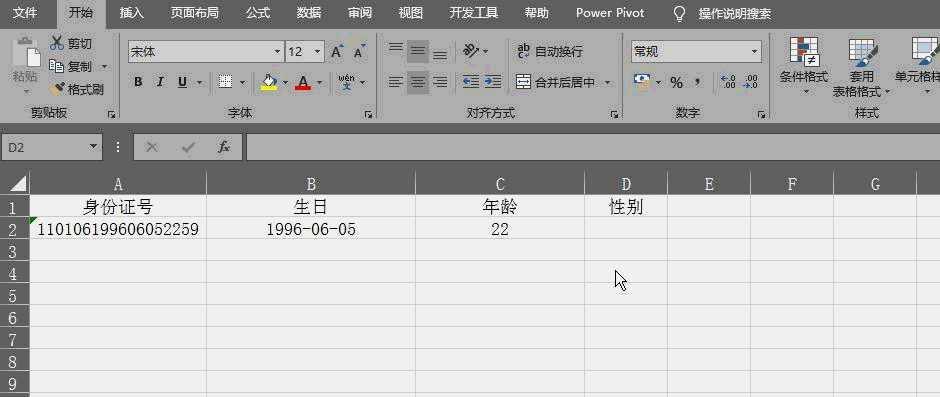Click 自动换行 wrap text button
This screenshot has width=940, height=397.
click(550, 52)
